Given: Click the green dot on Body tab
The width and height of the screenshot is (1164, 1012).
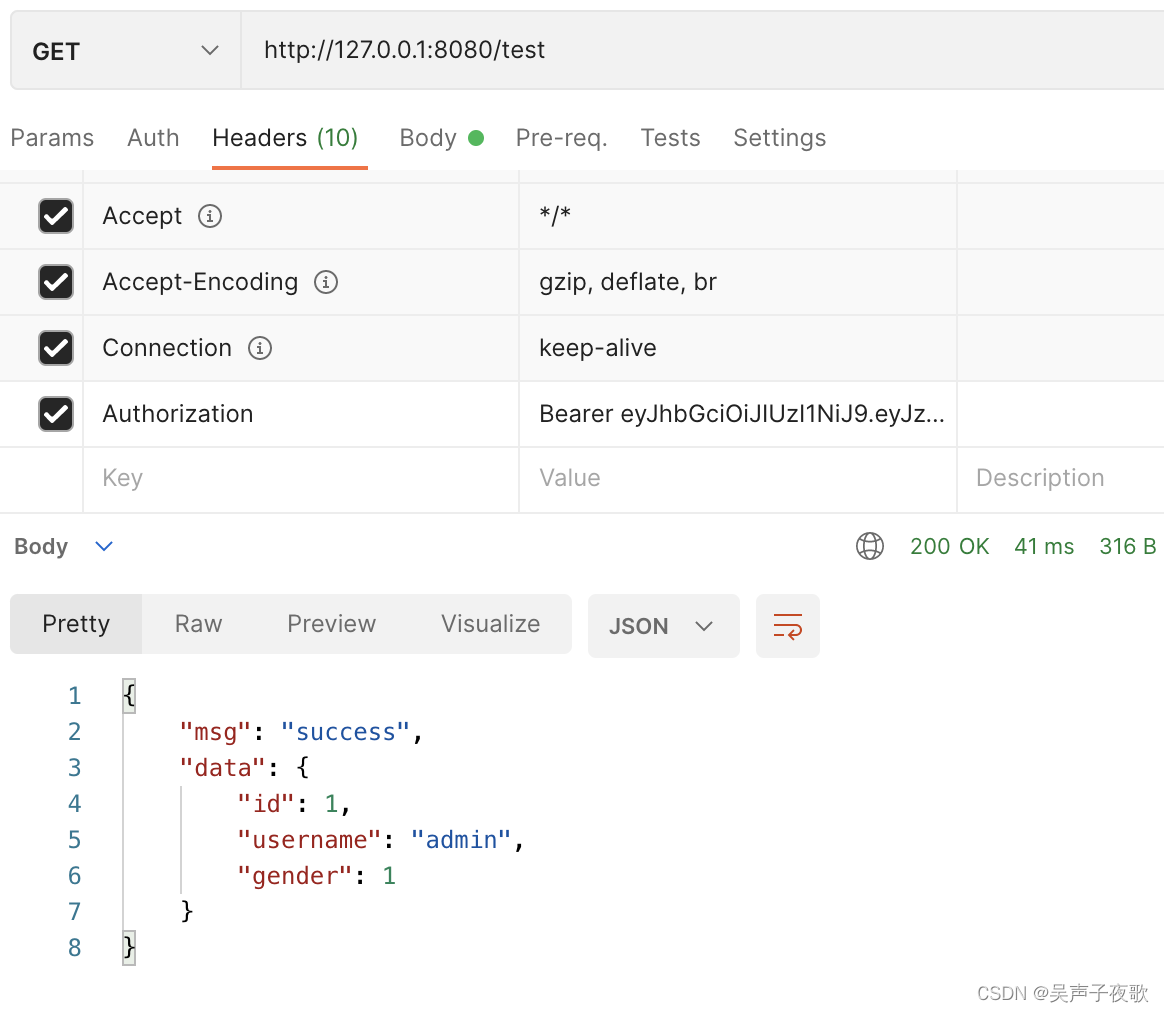Looking at the screenshot, I should pos(477,138).
